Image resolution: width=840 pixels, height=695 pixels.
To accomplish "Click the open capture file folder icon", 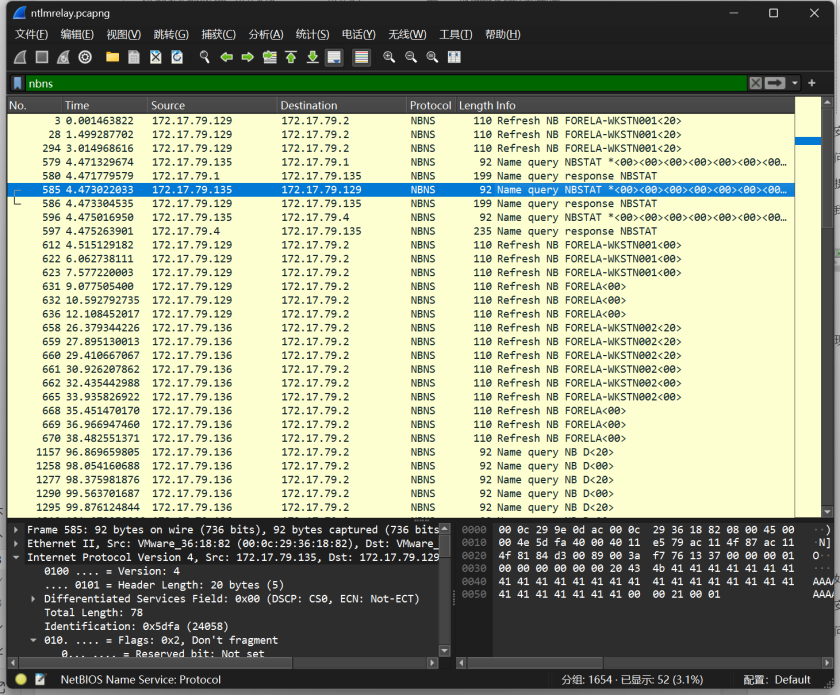I will point(112,57).
